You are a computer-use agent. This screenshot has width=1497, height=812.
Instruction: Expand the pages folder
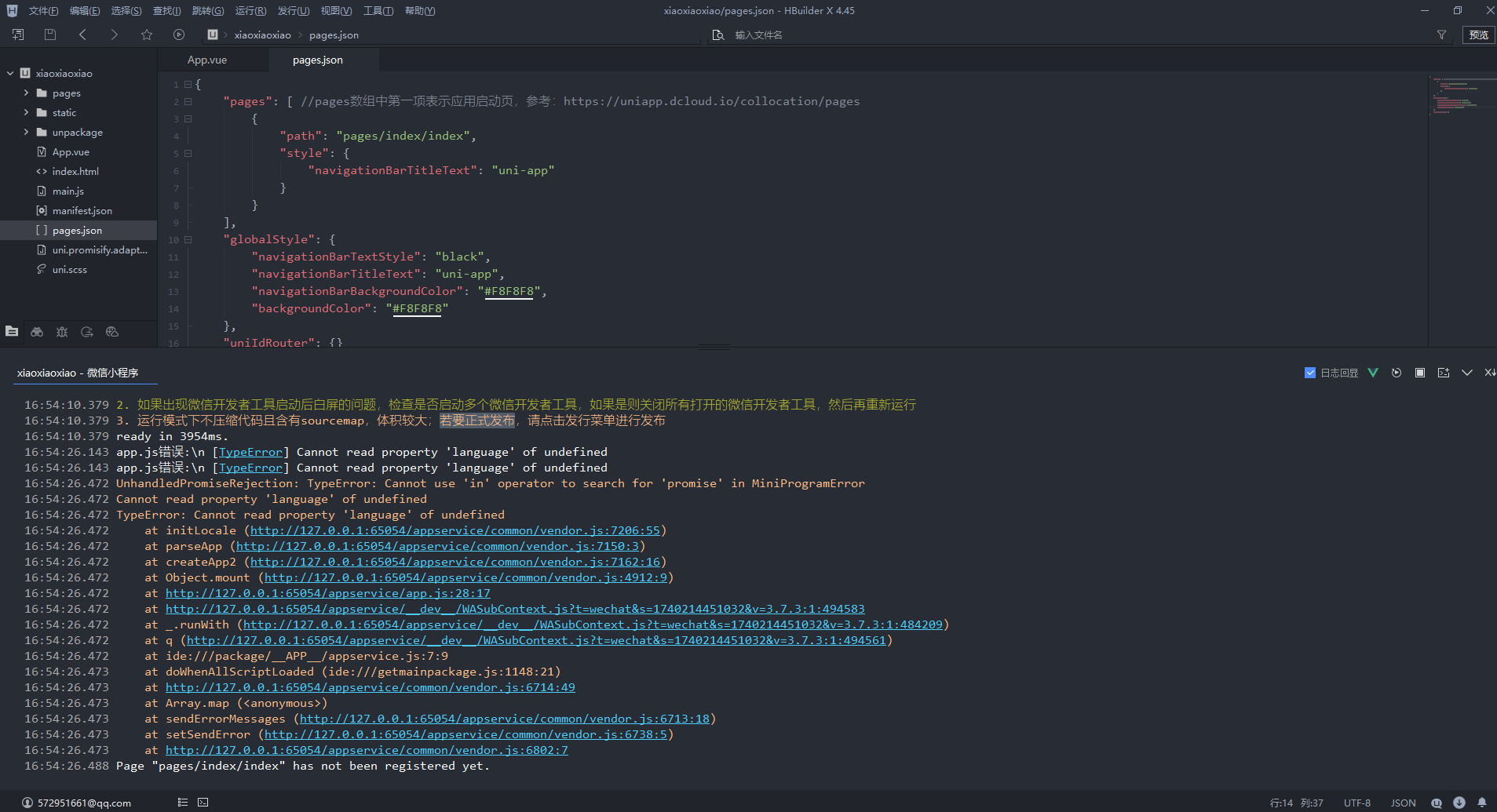tap(27, 93)
